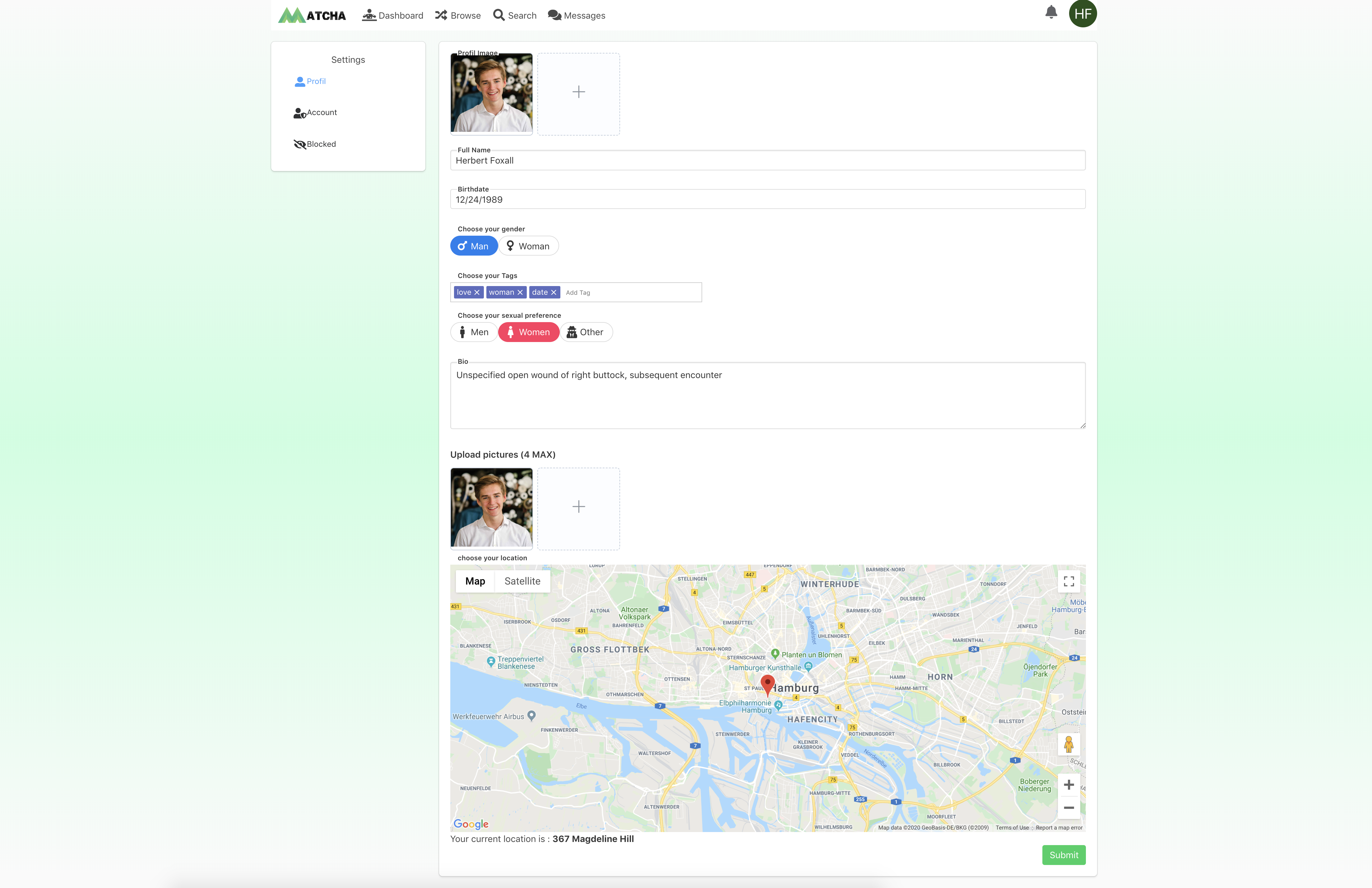1372x888 pixels.
Task: Click the Birthdate input field
Action: 767,200
